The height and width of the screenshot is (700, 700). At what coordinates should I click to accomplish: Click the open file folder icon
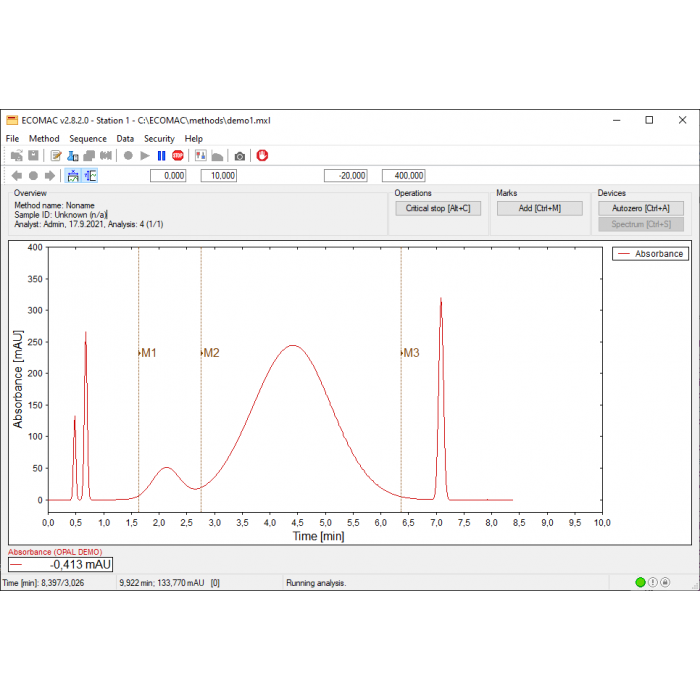coord(17,156)
